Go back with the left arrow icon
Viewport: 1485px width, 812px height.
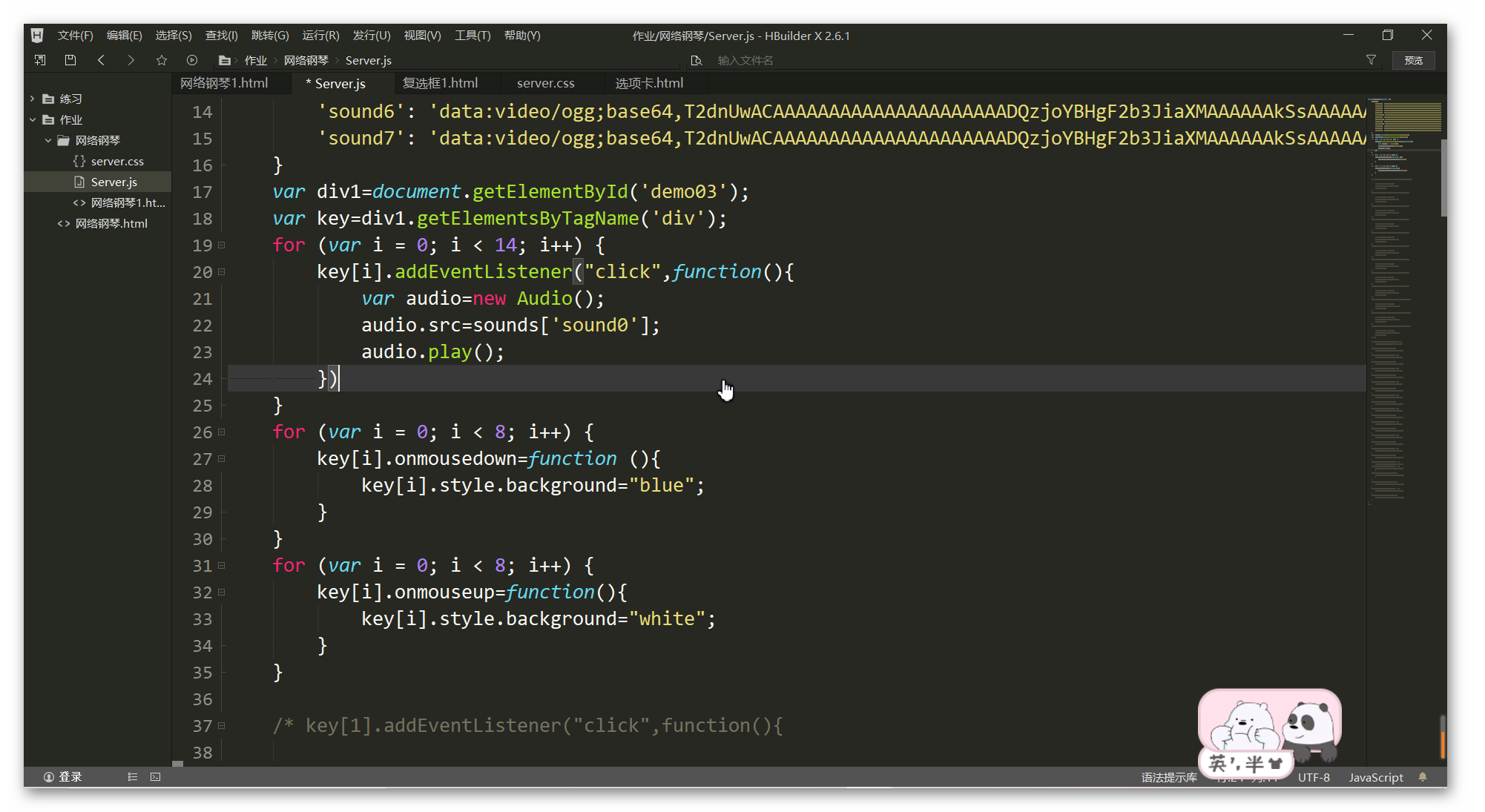(101, 60)
